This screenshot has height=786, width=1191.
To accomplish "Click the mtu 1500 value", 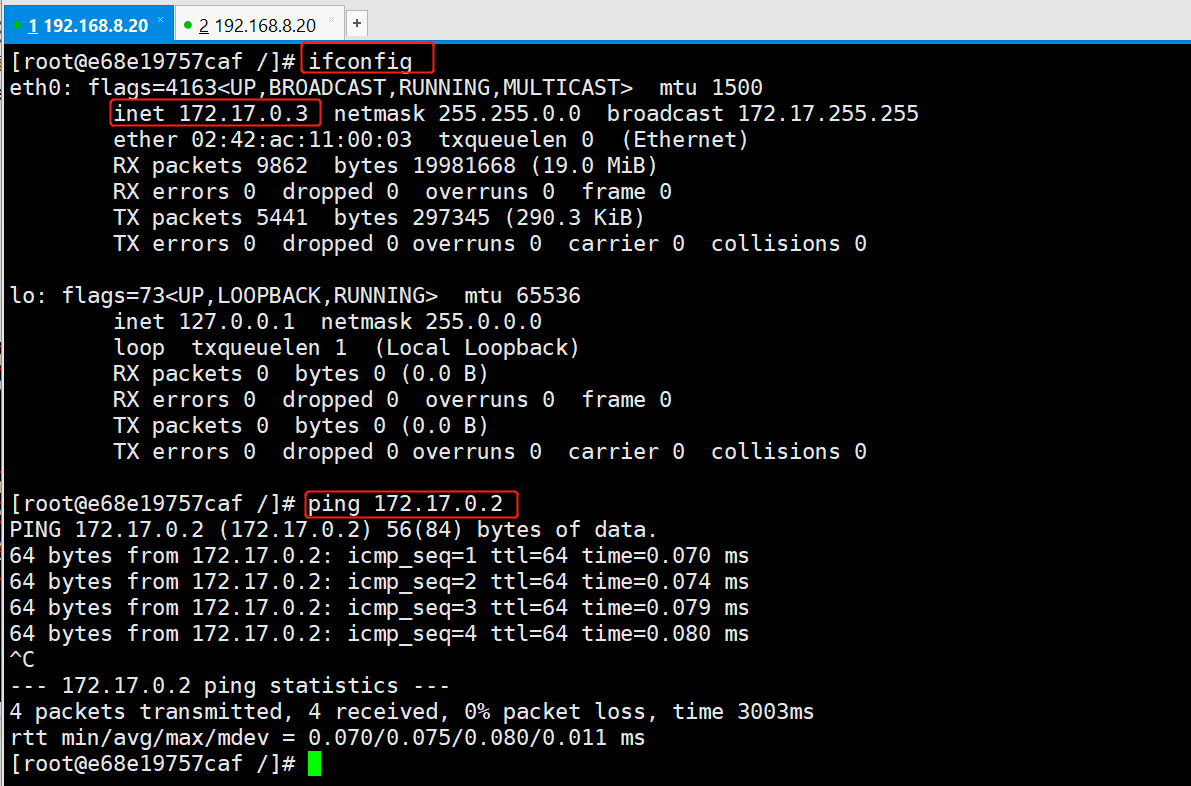I will coord(711,87).
